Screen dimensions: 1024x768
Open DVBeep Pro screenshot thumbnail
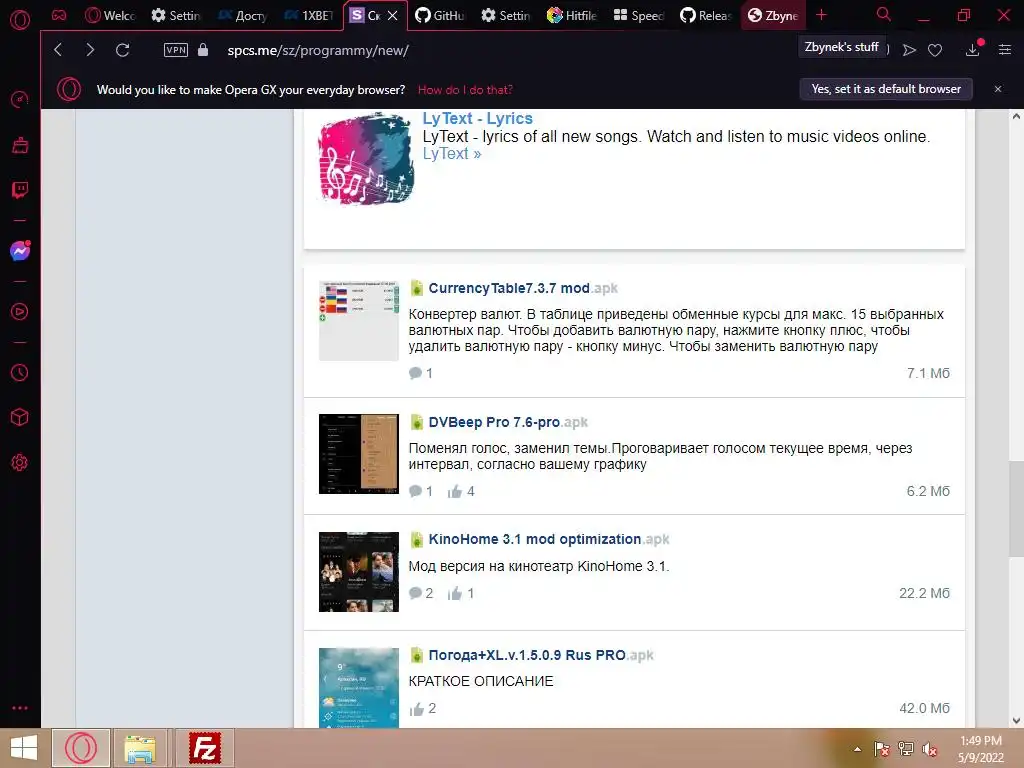pyautogui.click(x=359, y=454)
